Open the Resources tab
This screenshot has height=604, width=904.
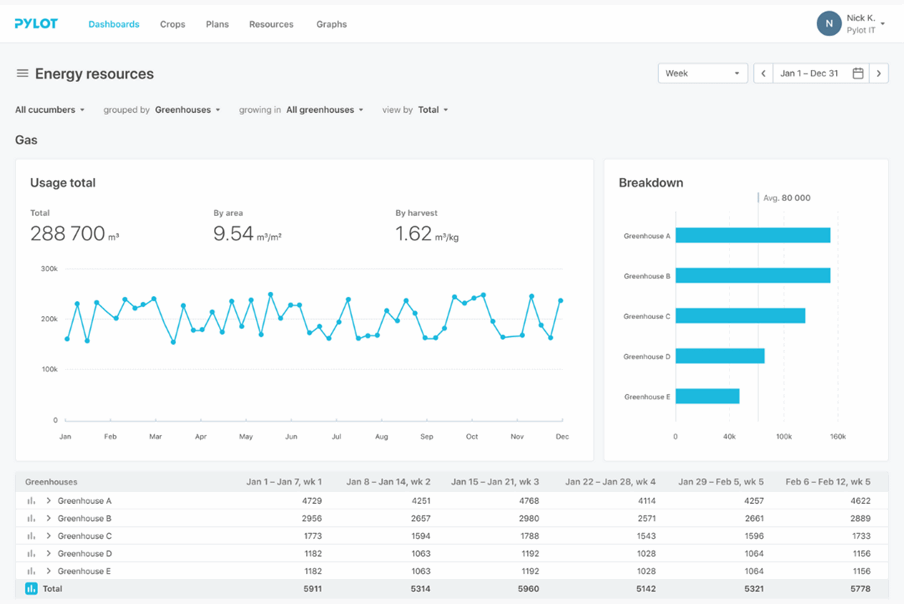pyautogui.click(x=271, y=24)
